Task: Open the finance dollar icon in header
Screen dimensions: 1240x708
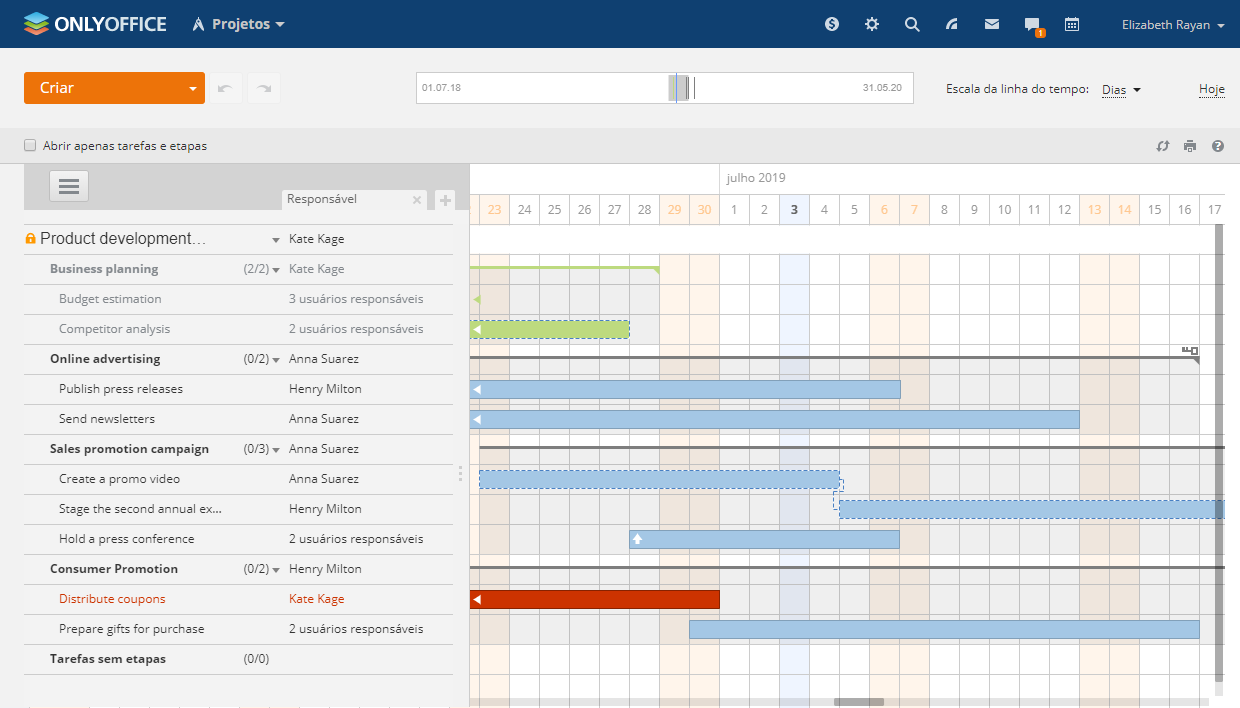Action: [832, 24]
